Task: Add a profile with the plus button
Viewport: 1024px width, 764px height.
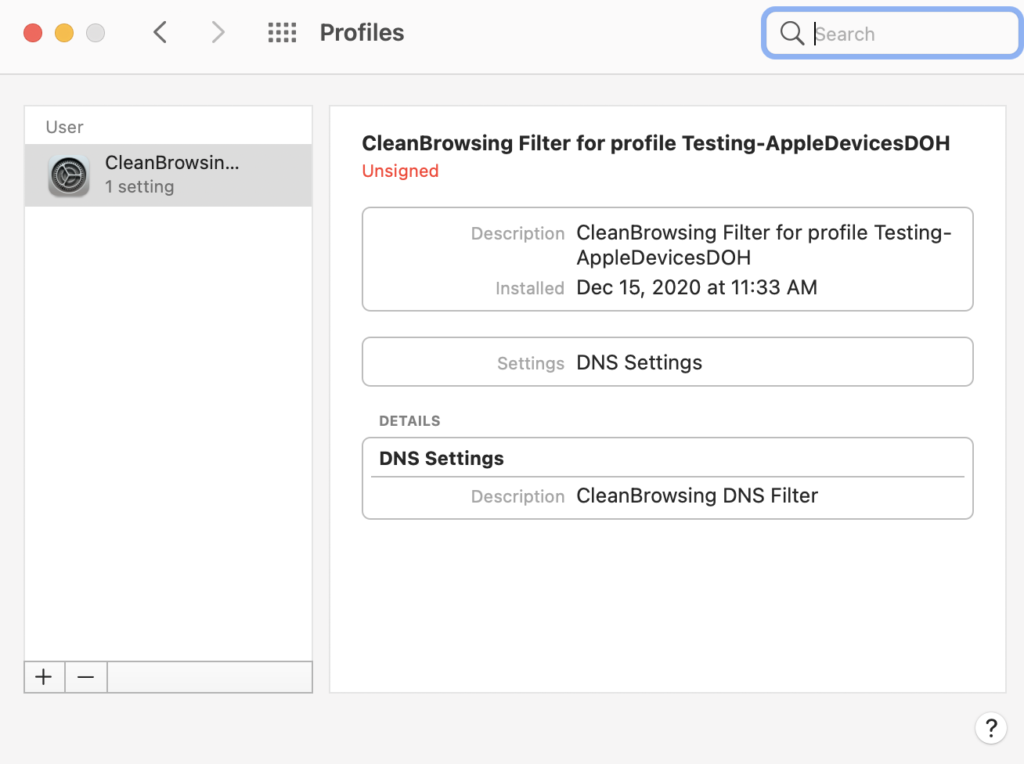Action: (x=44, y=677)
